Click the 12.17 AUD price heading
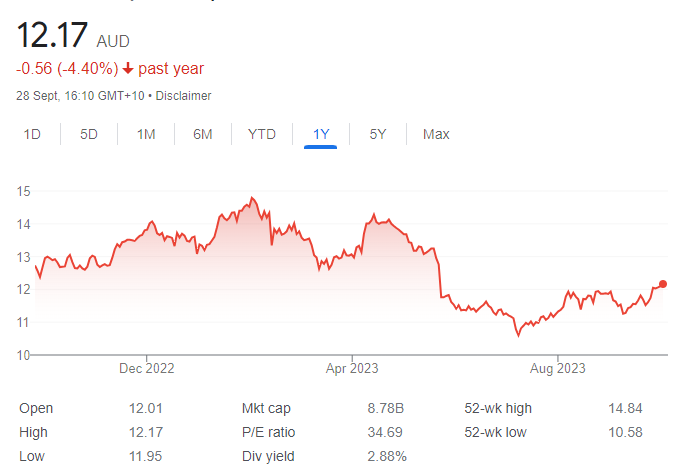 (73, 35)
